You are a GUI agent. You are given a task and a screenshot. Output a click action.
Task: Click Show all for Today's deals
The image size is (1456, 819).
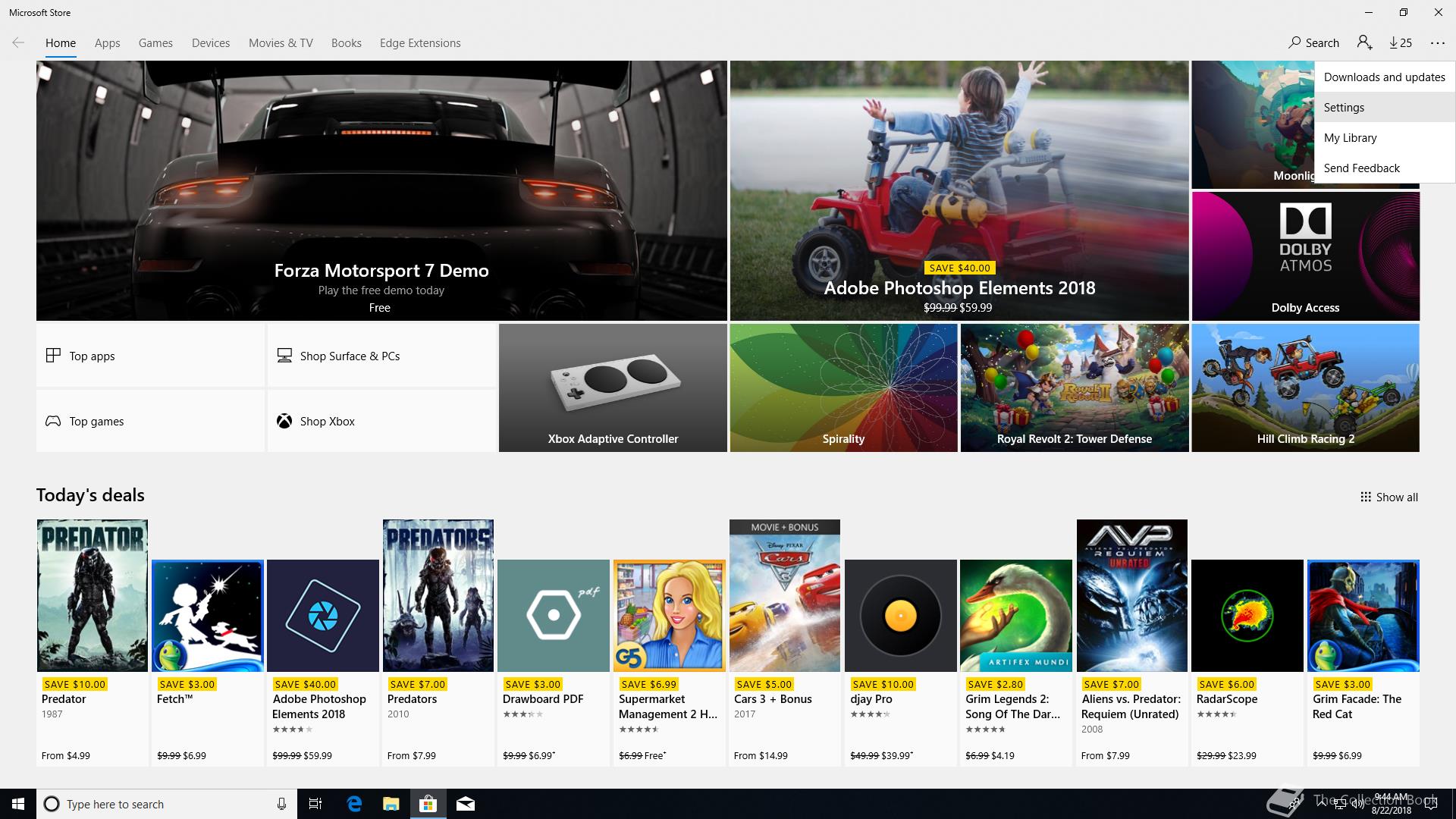[x=1389, y=497]
